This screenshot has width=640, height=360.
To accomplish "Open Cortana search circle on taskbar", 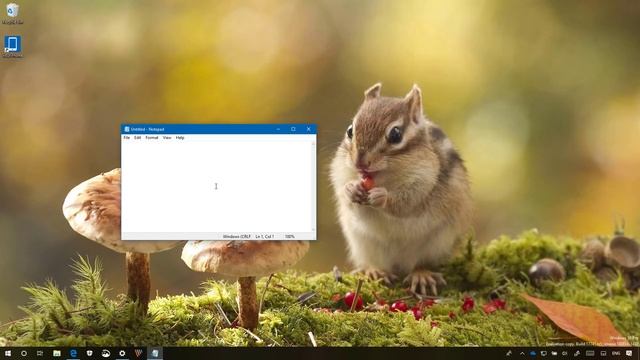I will tap(24, 353).
